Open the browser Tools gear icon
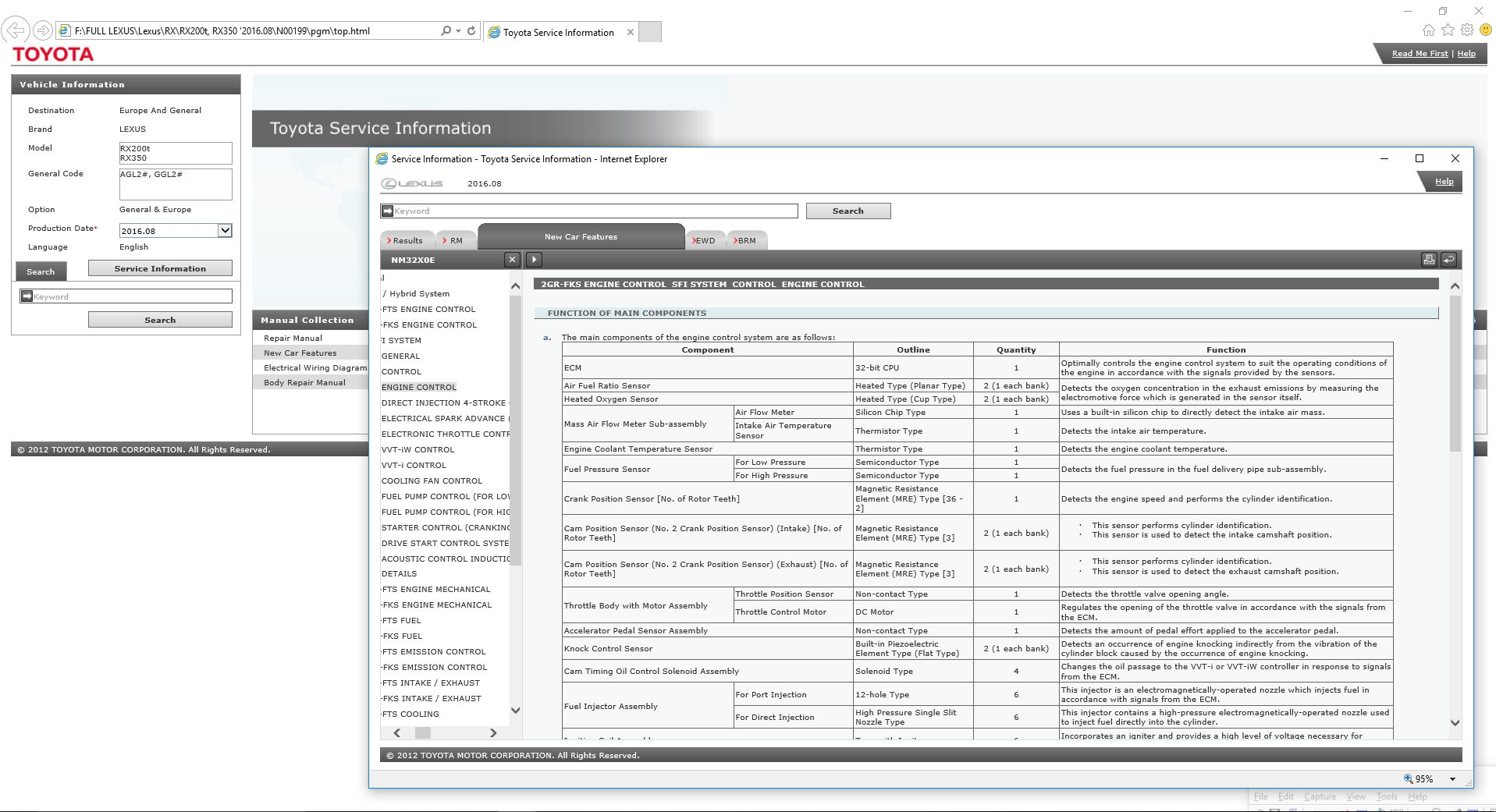1496x812 pixels. pyautogui.click(x=1467, y=30)
